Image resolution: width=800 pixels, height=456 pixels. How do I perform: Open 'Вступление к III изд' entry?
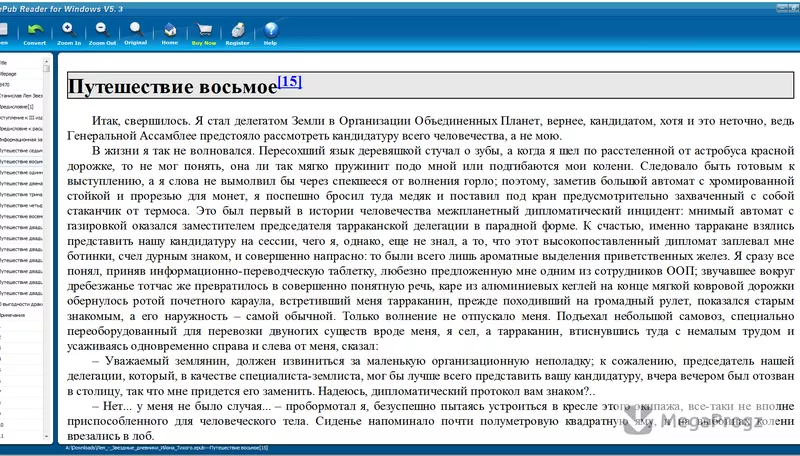click(21, 118)
